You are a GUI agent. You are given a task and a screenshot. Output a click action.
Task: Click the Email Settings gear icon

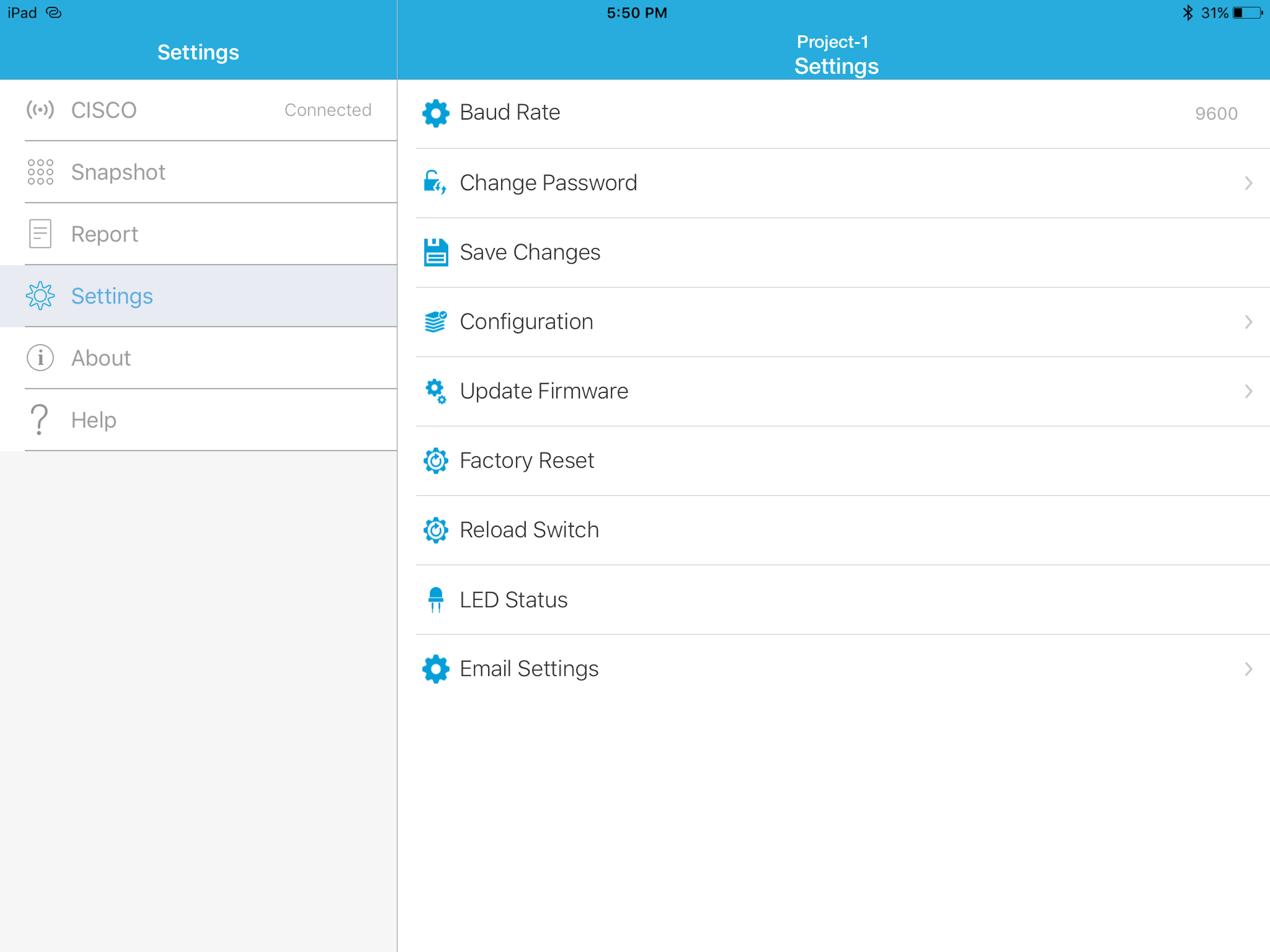coord(435,669)
